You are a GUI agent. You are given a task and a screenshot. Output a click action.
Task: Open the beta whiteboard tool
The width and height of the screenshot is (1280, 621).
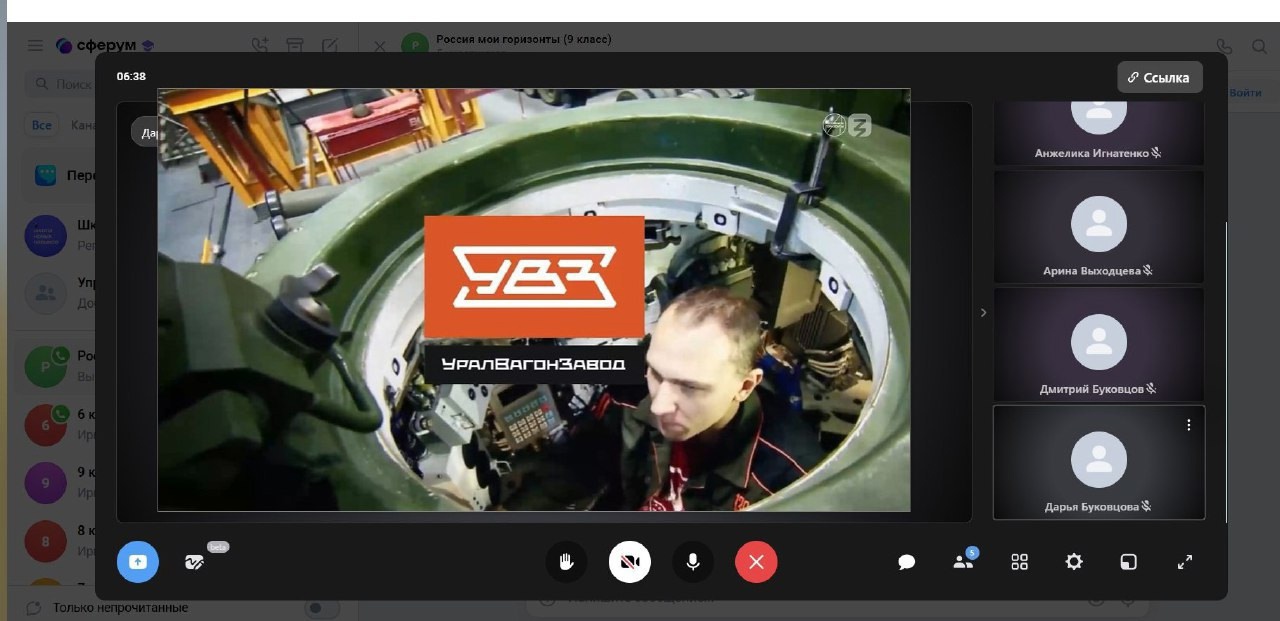coord(194,562)
